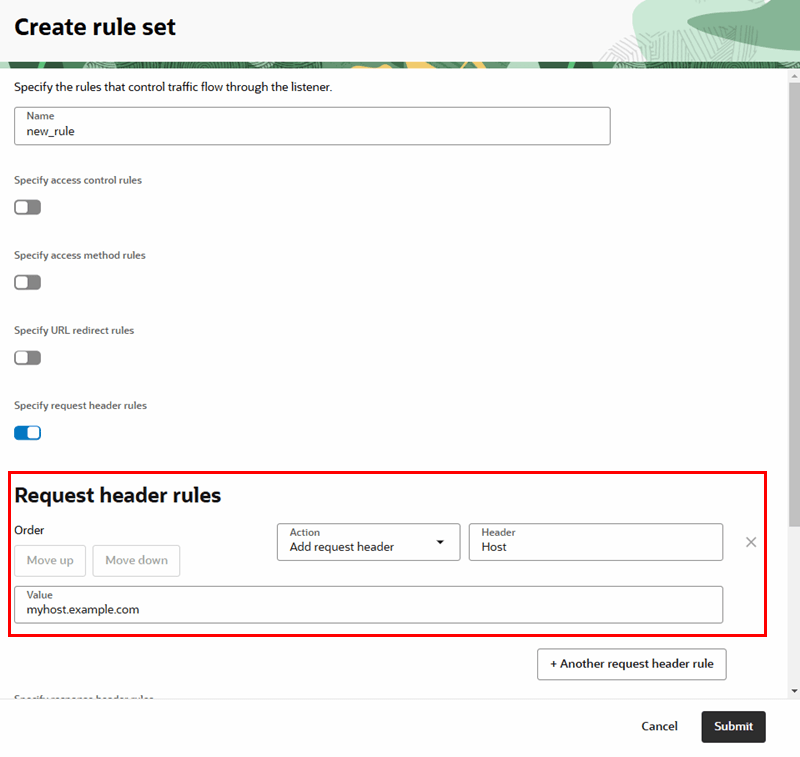Click the Move up button
The width and height of the screenshot is (800, 757).
click(49, 560)
